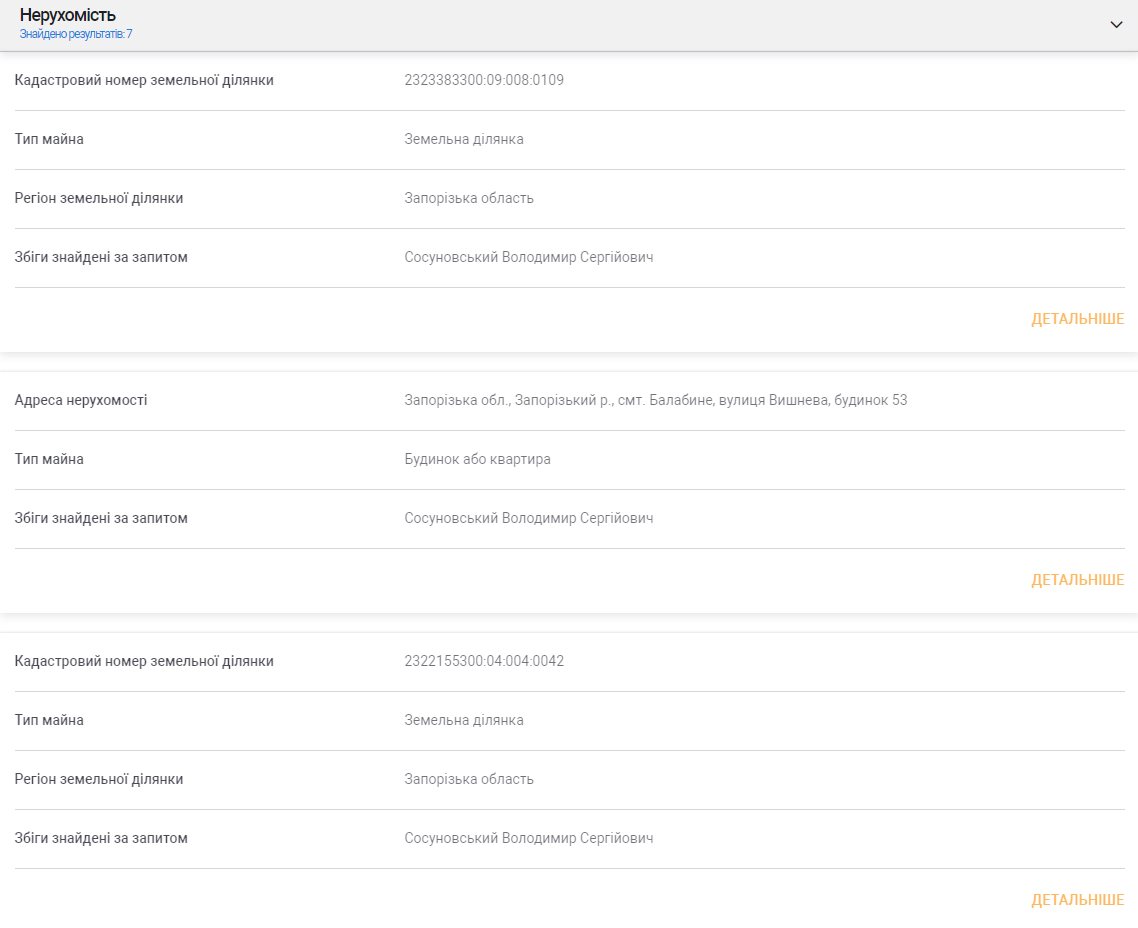Viewport: 1138px width, 928px height.
Task: Open ДЕТАЛЬНІШЕ for parcel 2323383300:09:008:0109
Action: pyautogui.click(x=1077, y=319)
